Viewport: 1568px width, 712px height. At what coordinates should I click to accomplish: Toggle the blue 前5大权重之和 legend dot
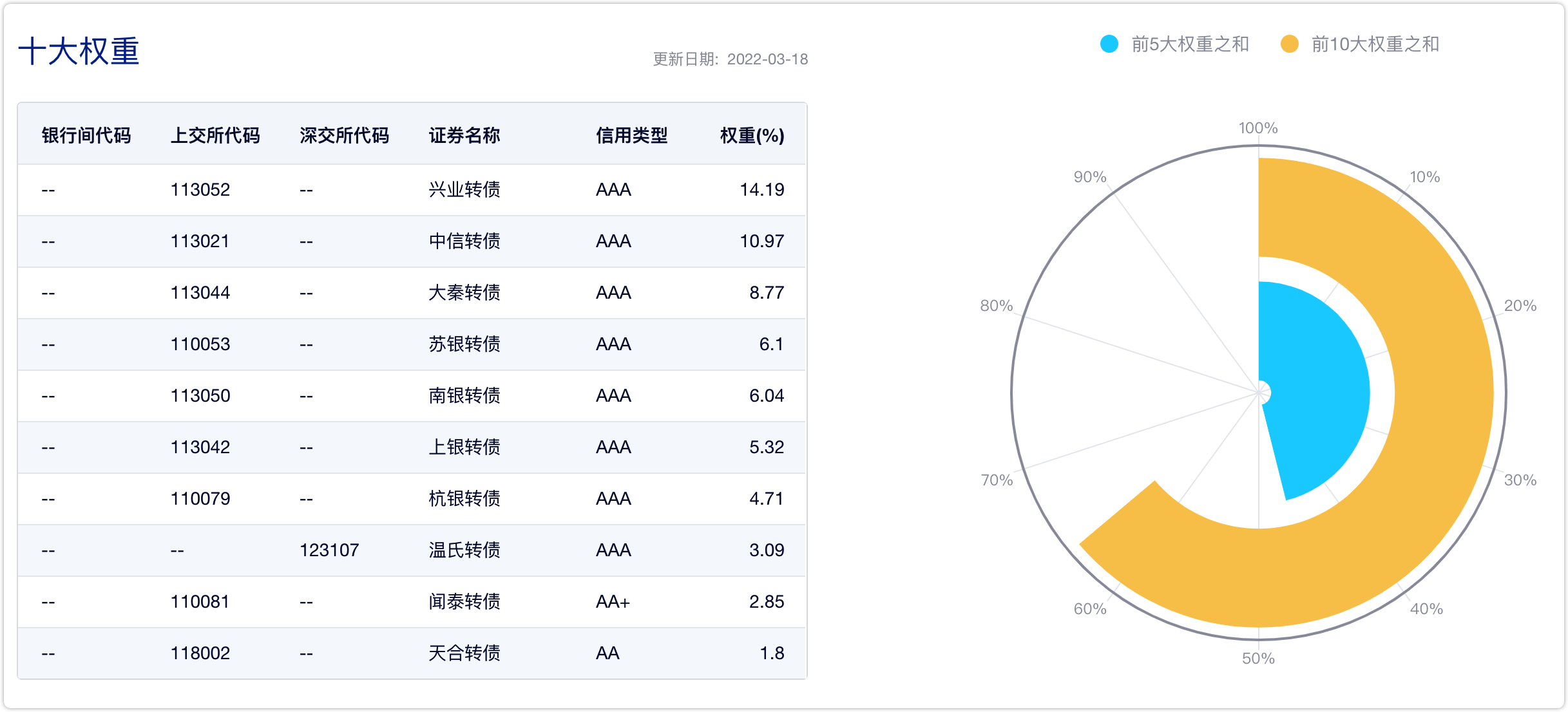tap(1109, 44)
